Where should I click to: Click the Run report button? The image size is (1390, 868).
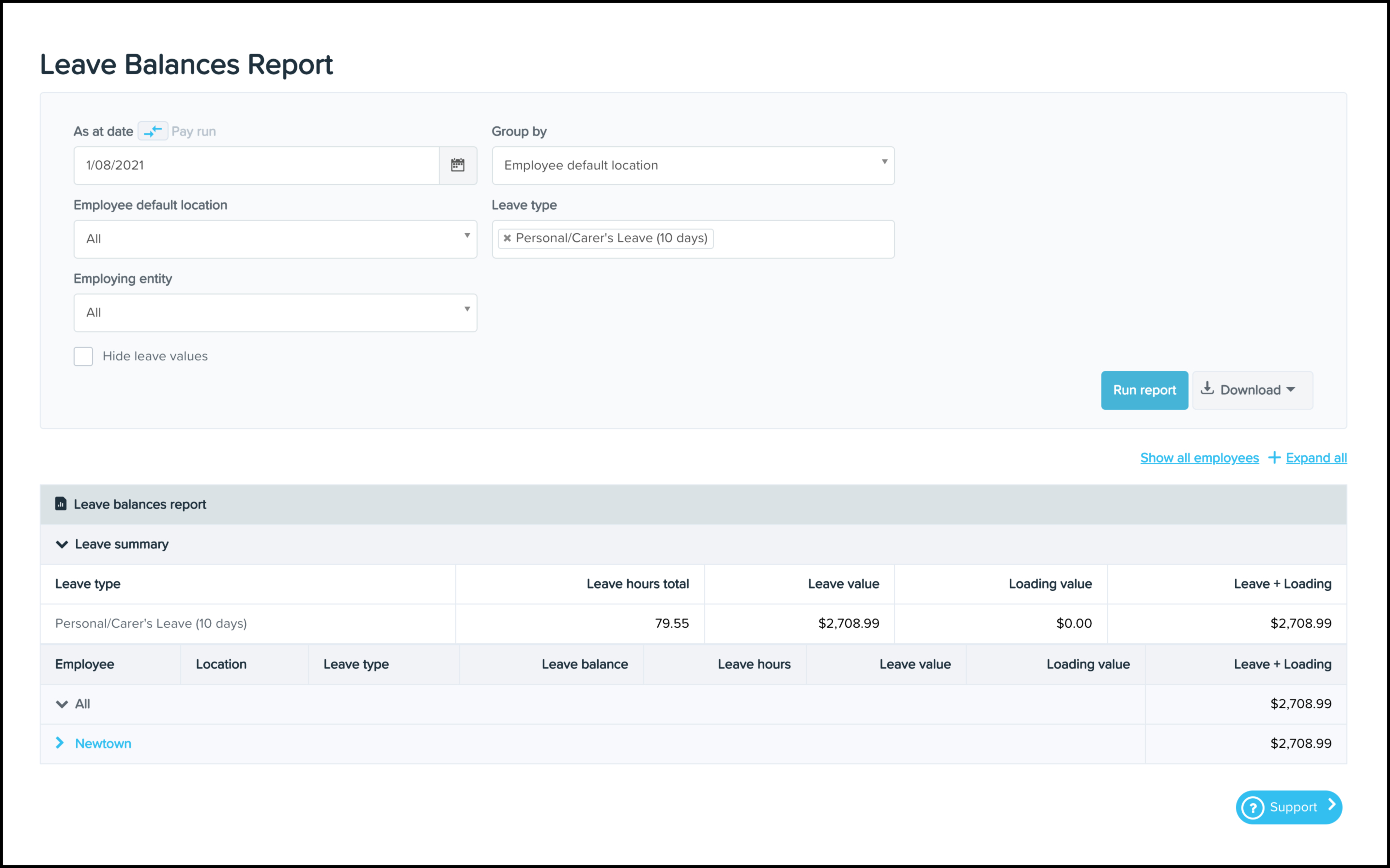[1144, 390]
